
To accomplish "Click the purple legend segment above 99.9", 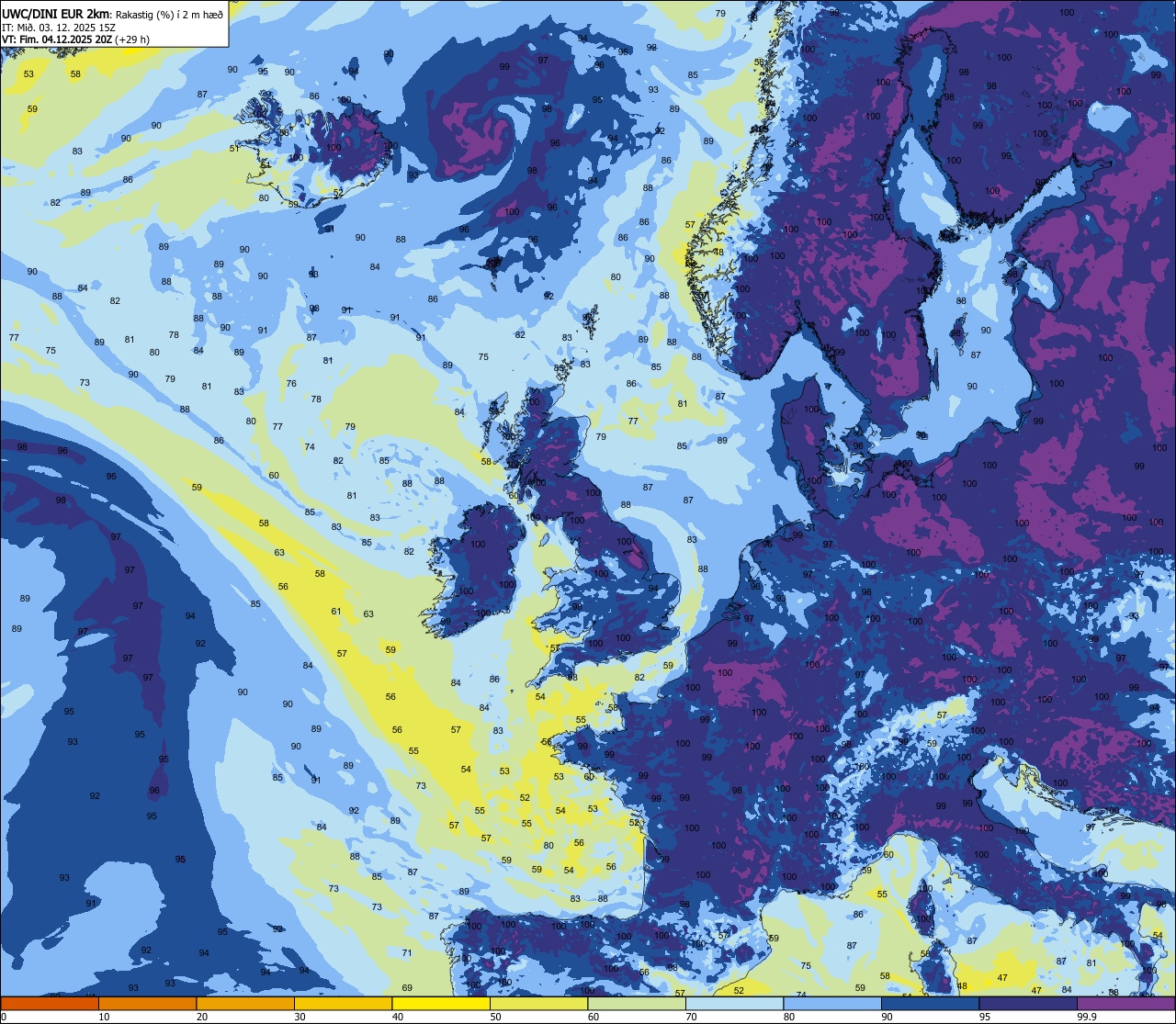I will (x=1125, y=1004).
